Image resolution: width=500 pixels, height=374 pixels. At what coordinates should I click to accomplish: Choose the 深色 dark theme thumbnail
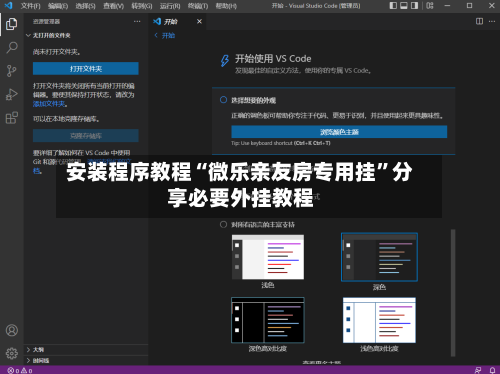[379, 257]
